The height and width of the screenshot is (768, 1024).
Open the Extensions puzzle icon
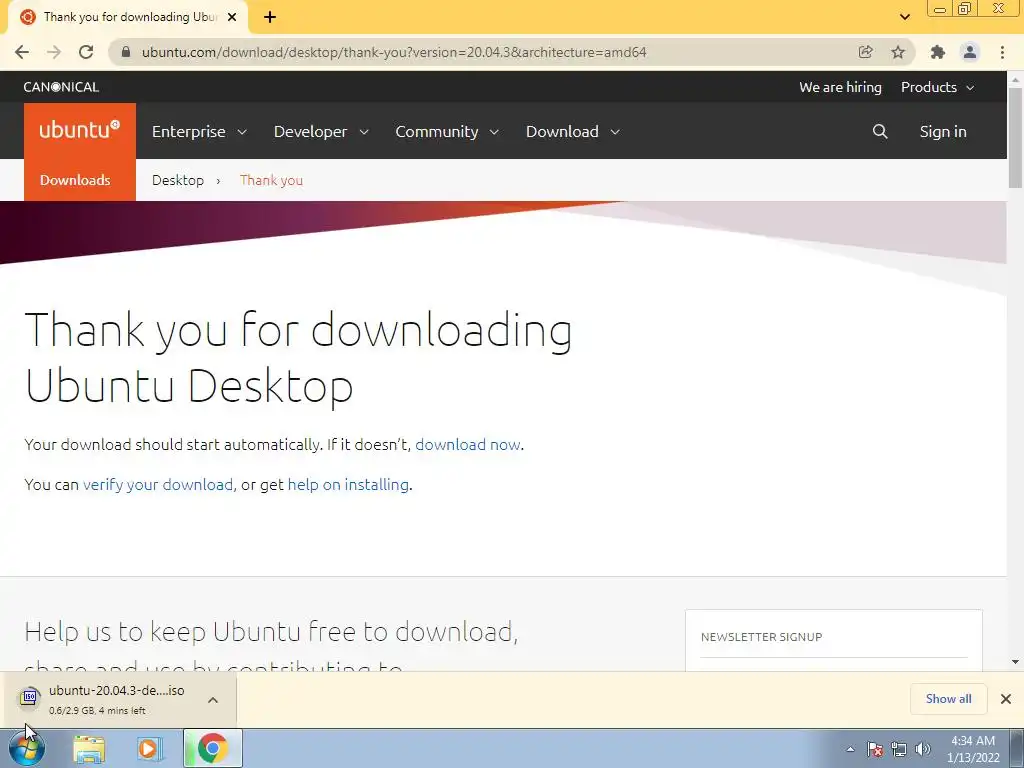938,52
